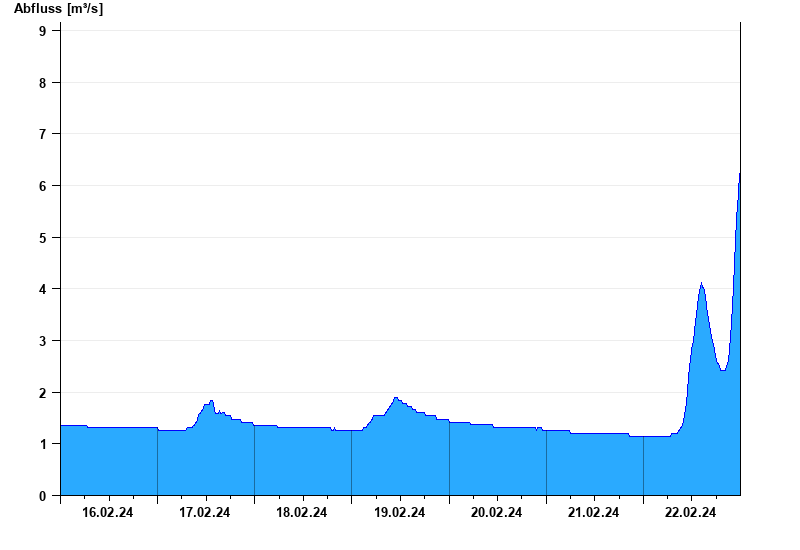Click the y-axis value 2
800x550 pixels.
click(42, 393)
